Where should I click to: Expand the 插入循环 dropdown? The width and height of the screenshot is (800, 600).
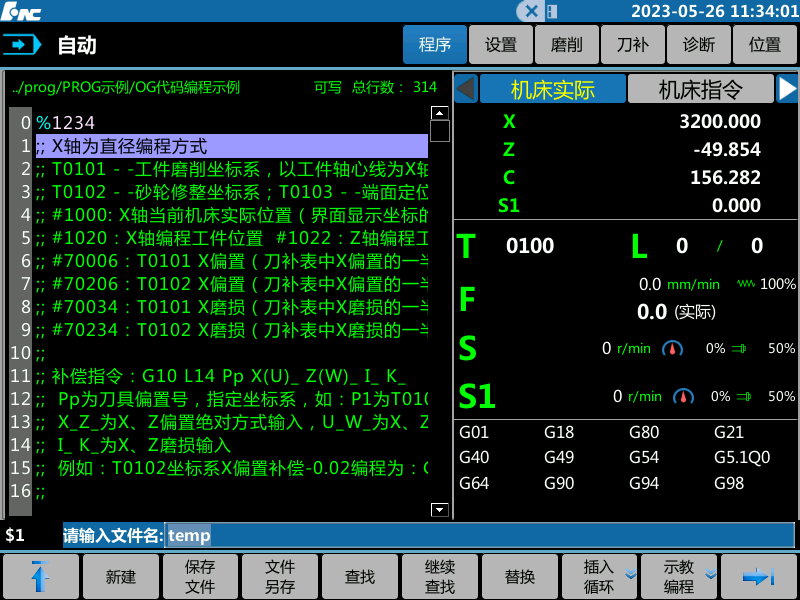coord(630,576)
